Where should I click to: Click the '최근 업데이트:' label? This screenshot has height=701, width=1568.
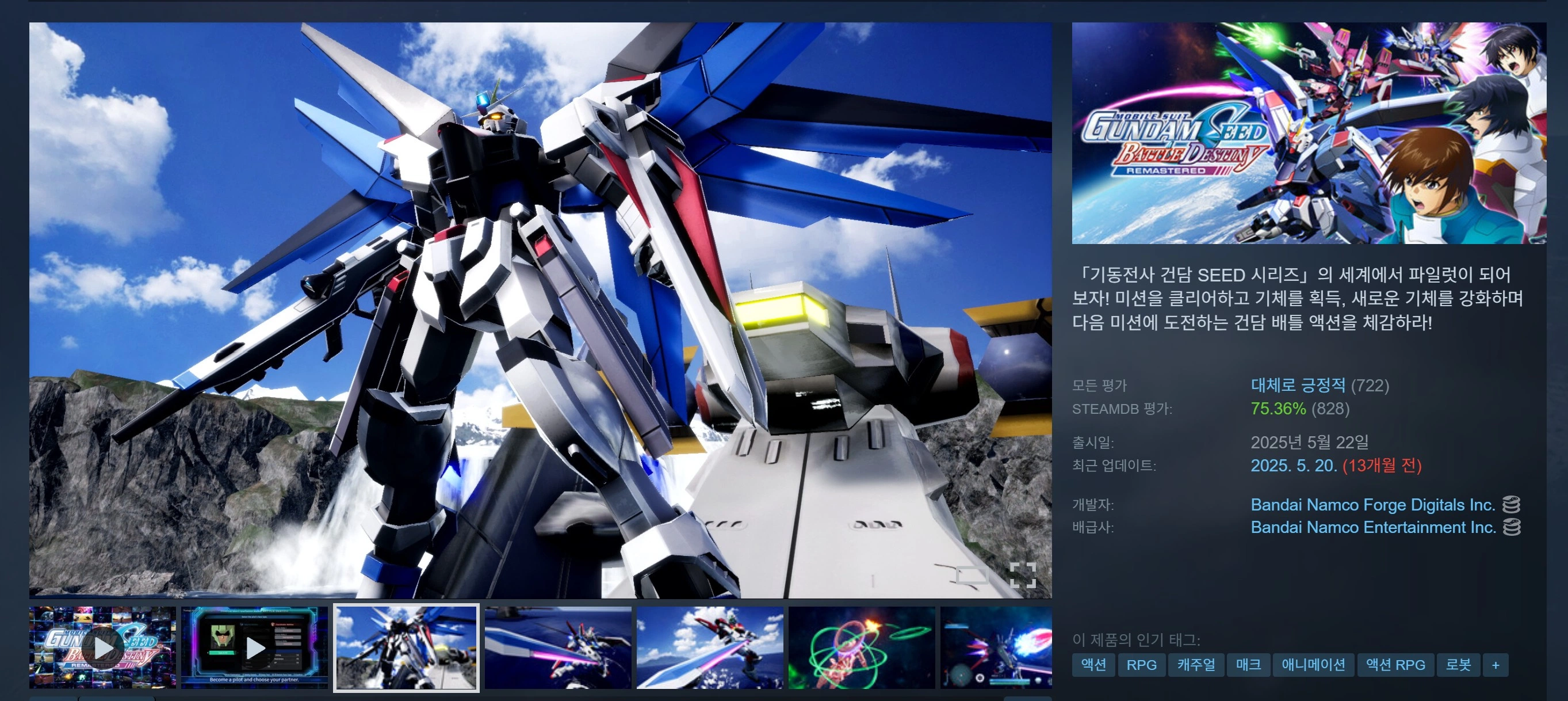coord(1114,465)
